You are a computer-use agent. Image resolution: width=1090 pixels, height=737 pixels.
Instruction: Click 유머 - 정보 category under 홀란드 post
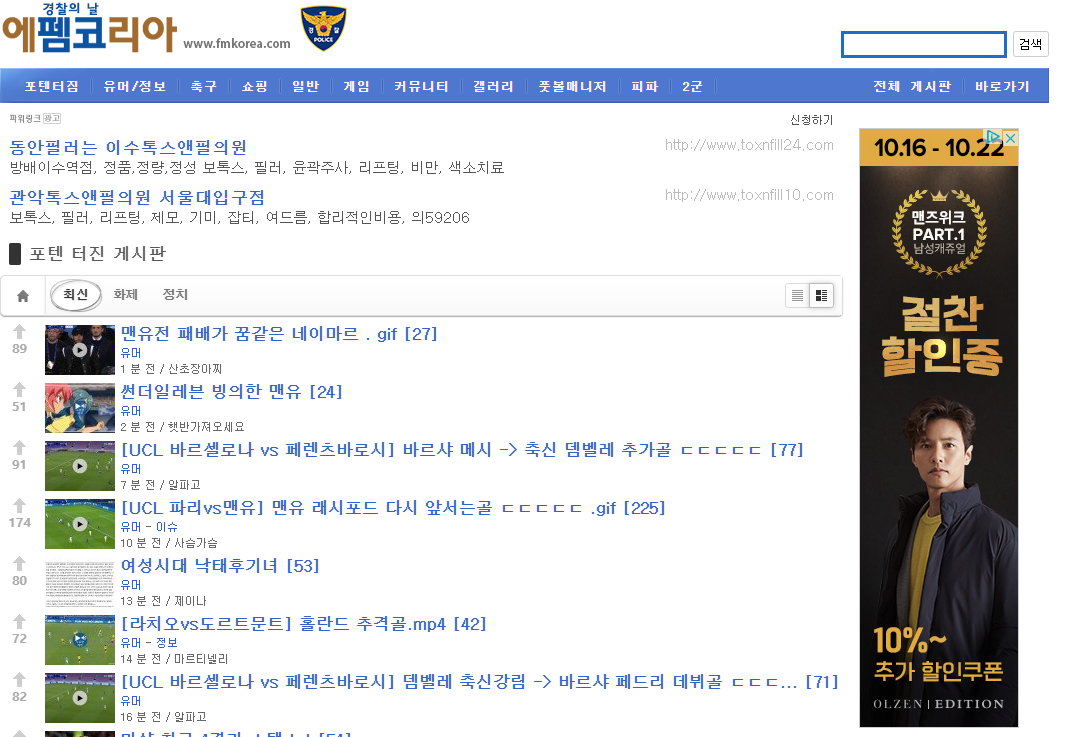[x=149, y=643]
